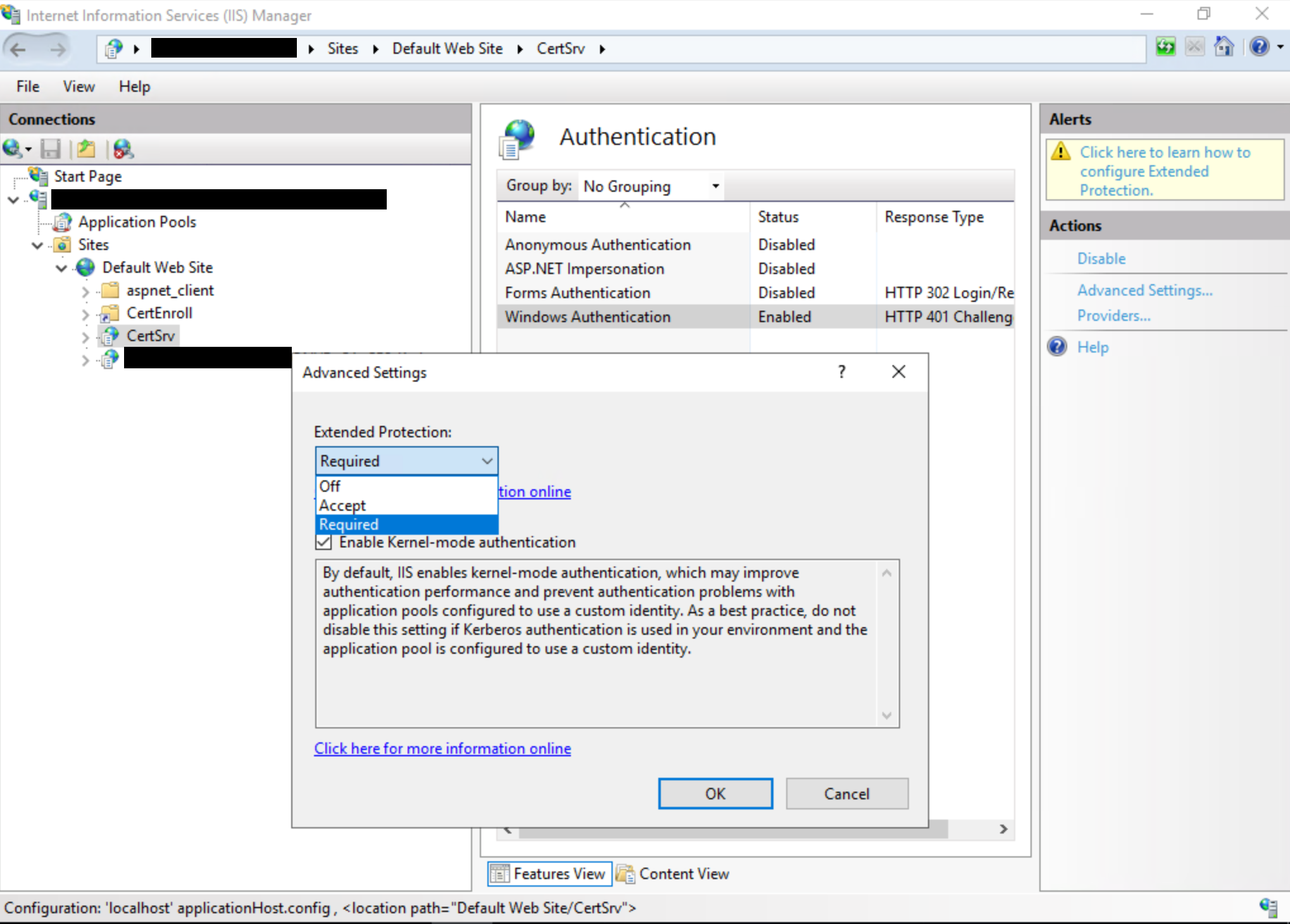Collapse the Sites tree node
This screenshot has width=1290, height=924.
tap(37, 246)
